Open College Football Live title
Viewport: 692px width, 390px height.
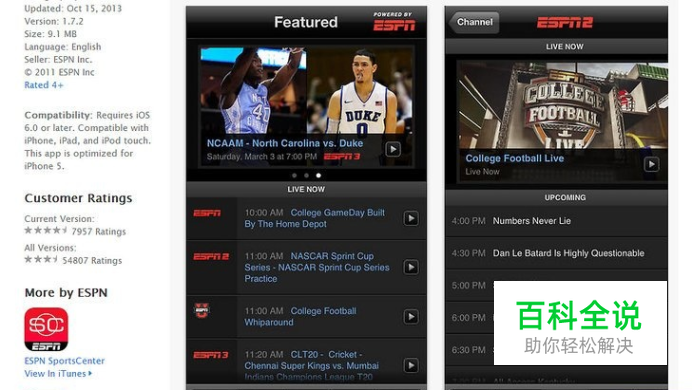(x=515, y=158)
